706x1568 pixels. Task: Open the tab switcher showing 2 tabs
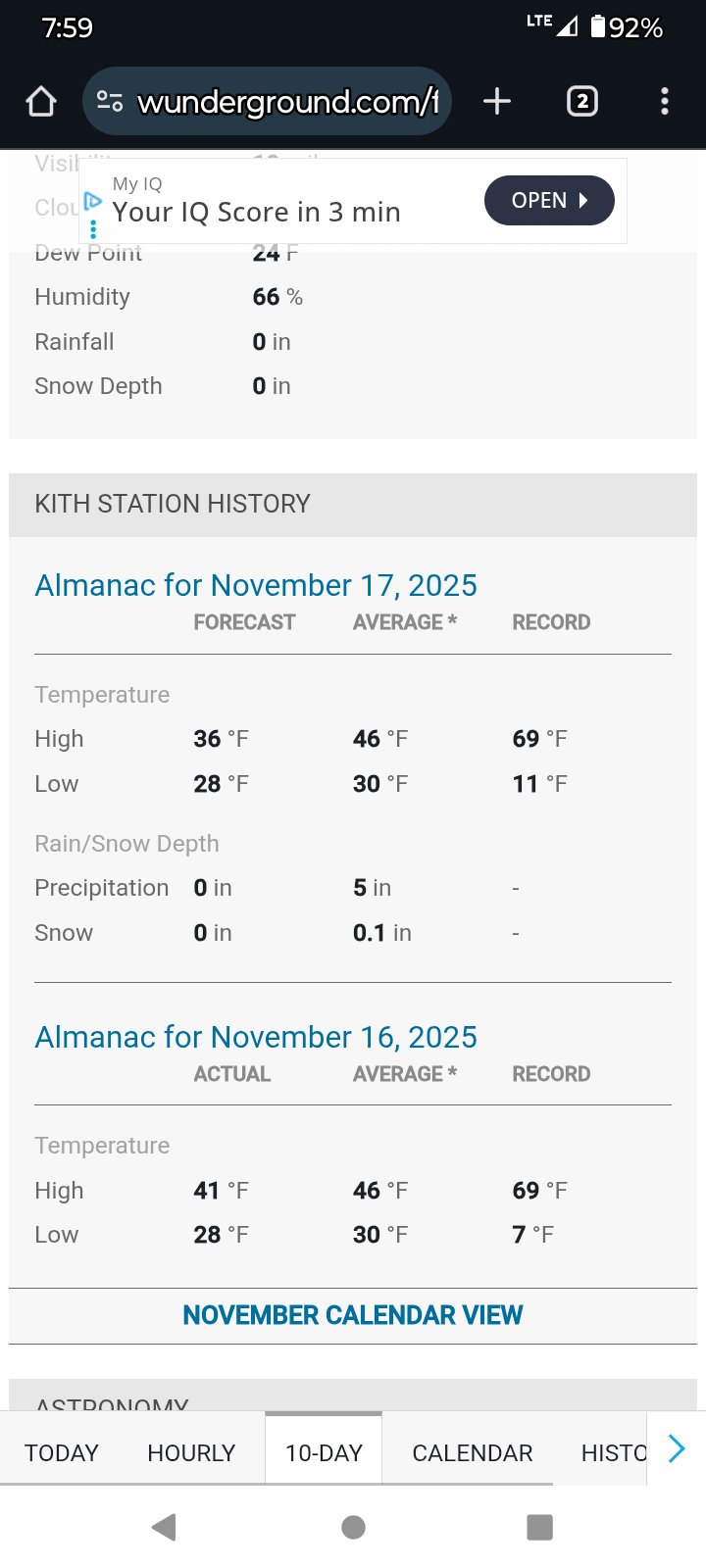(582, 101)
